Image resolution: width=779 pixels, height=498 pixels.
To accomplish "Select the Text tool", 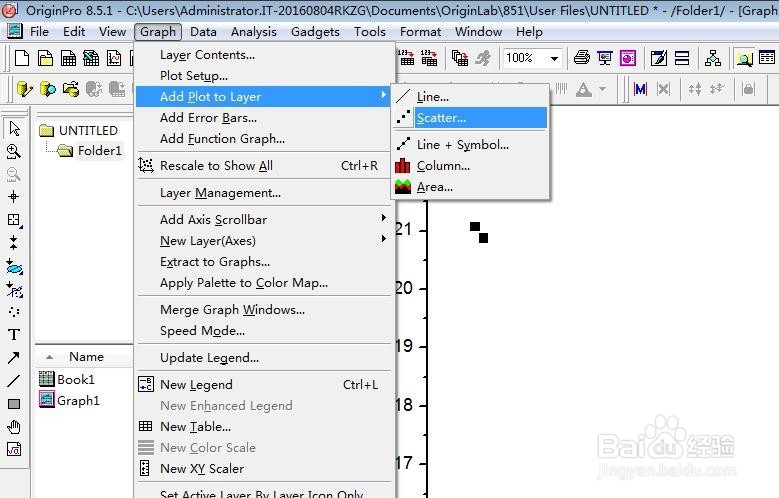I will coord(14,334).
